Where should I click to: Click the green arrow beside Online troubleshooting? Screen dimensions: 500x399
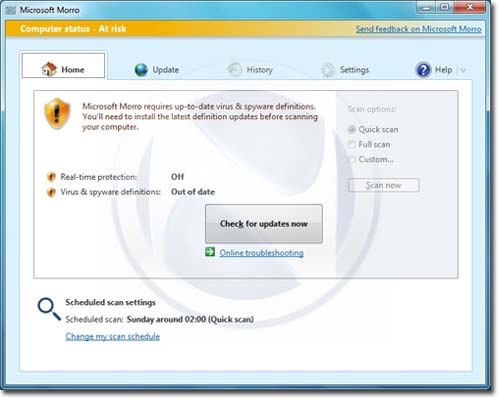click(210, 252)
